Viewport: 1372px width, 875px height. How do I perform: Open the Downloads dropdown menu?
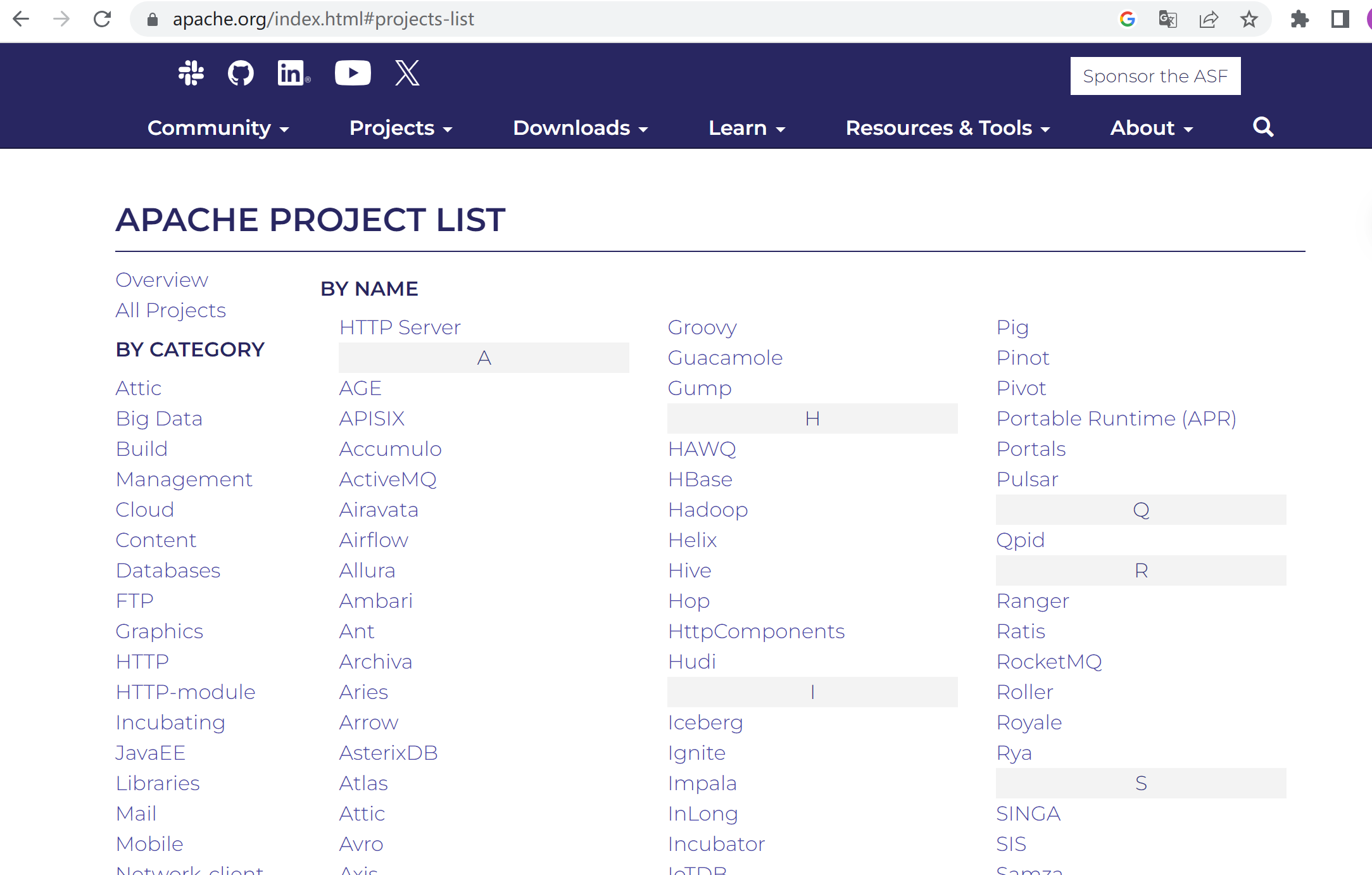point(580,128)
